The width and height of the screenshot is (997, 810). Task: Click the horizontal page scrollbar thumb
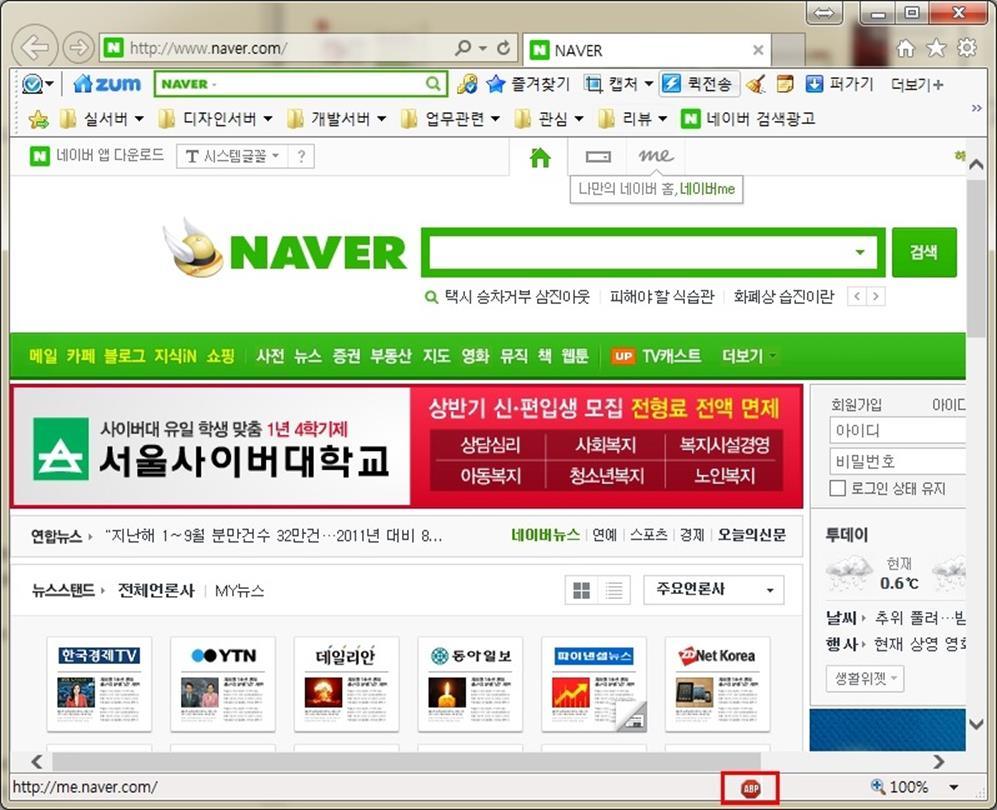[x=406, y=761]
